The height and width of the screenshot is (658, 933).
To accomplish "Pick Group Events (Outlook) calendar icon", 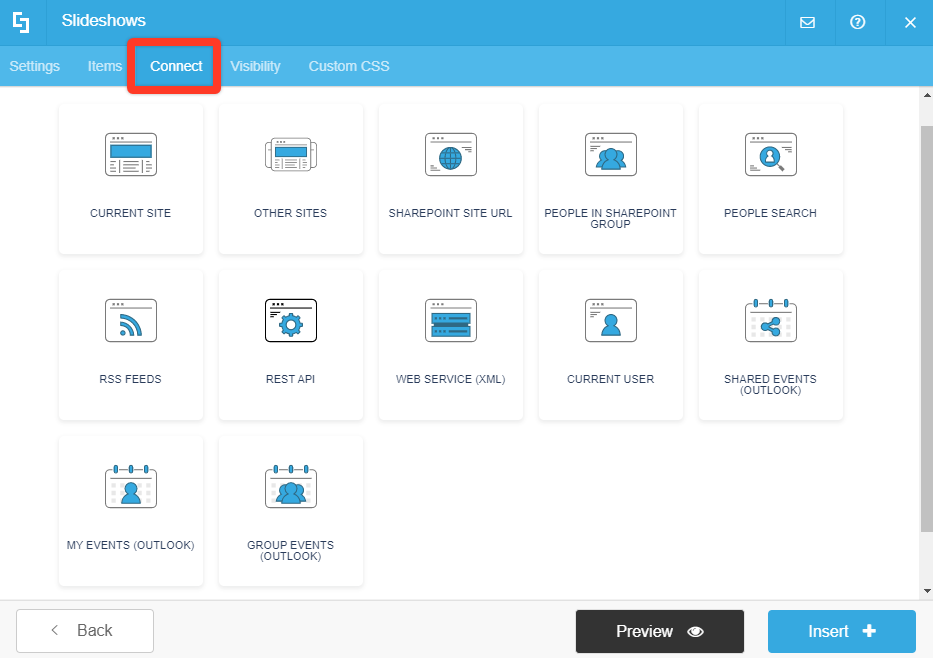I will (x=291, y=487).
